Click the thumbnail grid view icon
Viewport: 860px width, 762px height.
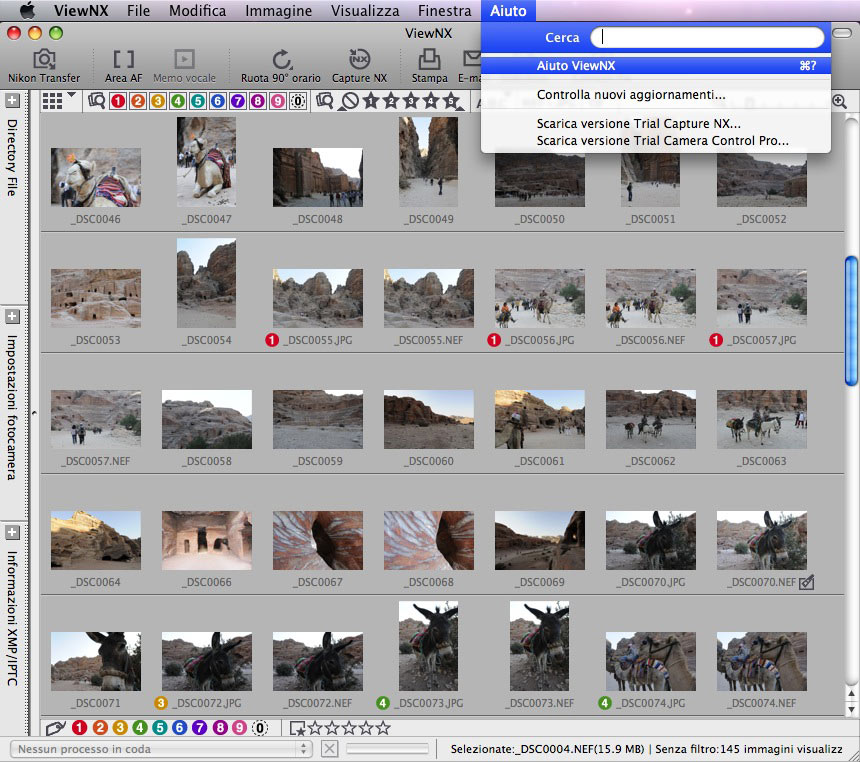click(x=52, y=101)
